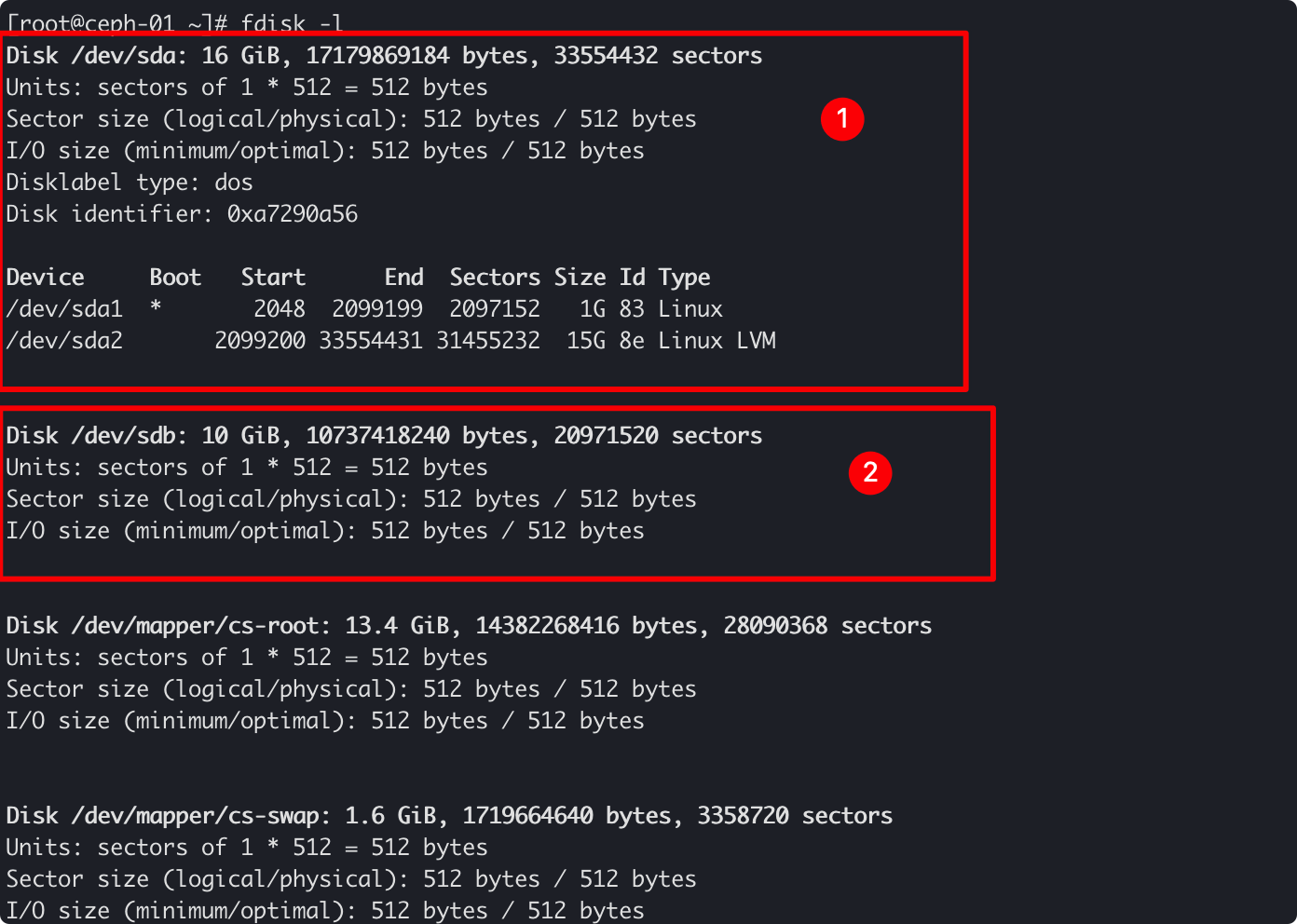Click the boot asterisk flag for sda1

tap(156, 308)
